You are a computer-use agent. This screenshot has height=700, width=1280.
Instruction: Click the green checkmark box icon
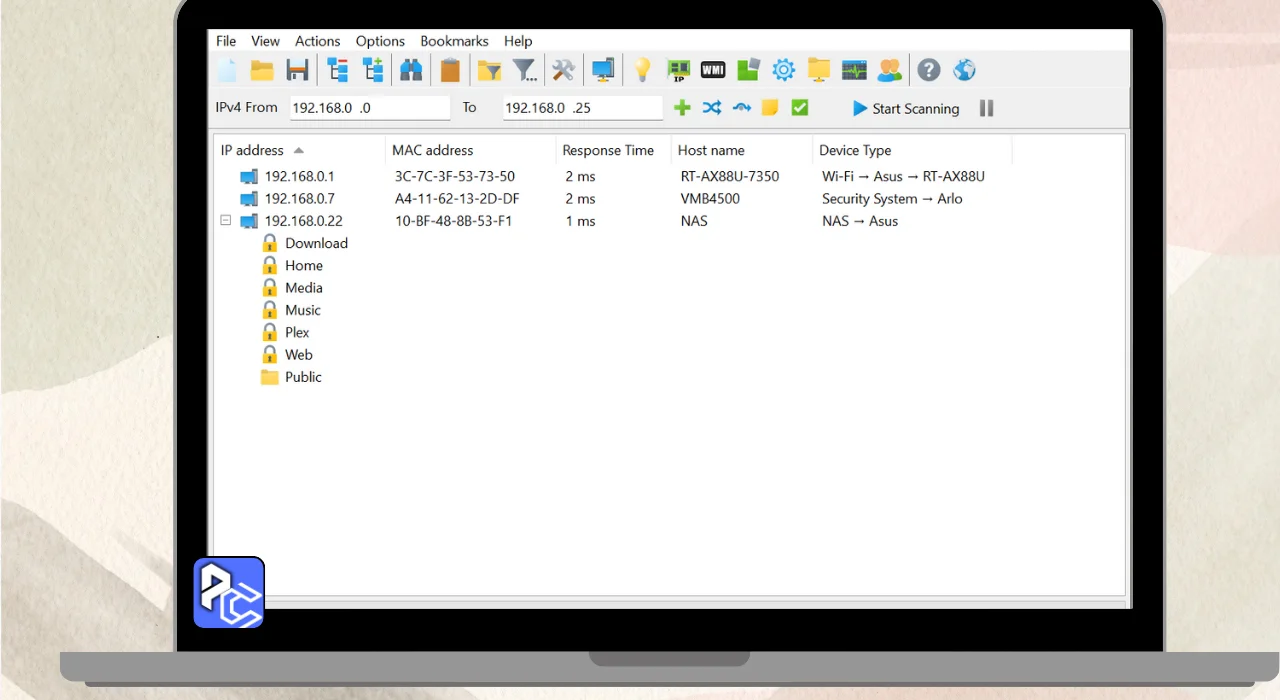point(800,108)
